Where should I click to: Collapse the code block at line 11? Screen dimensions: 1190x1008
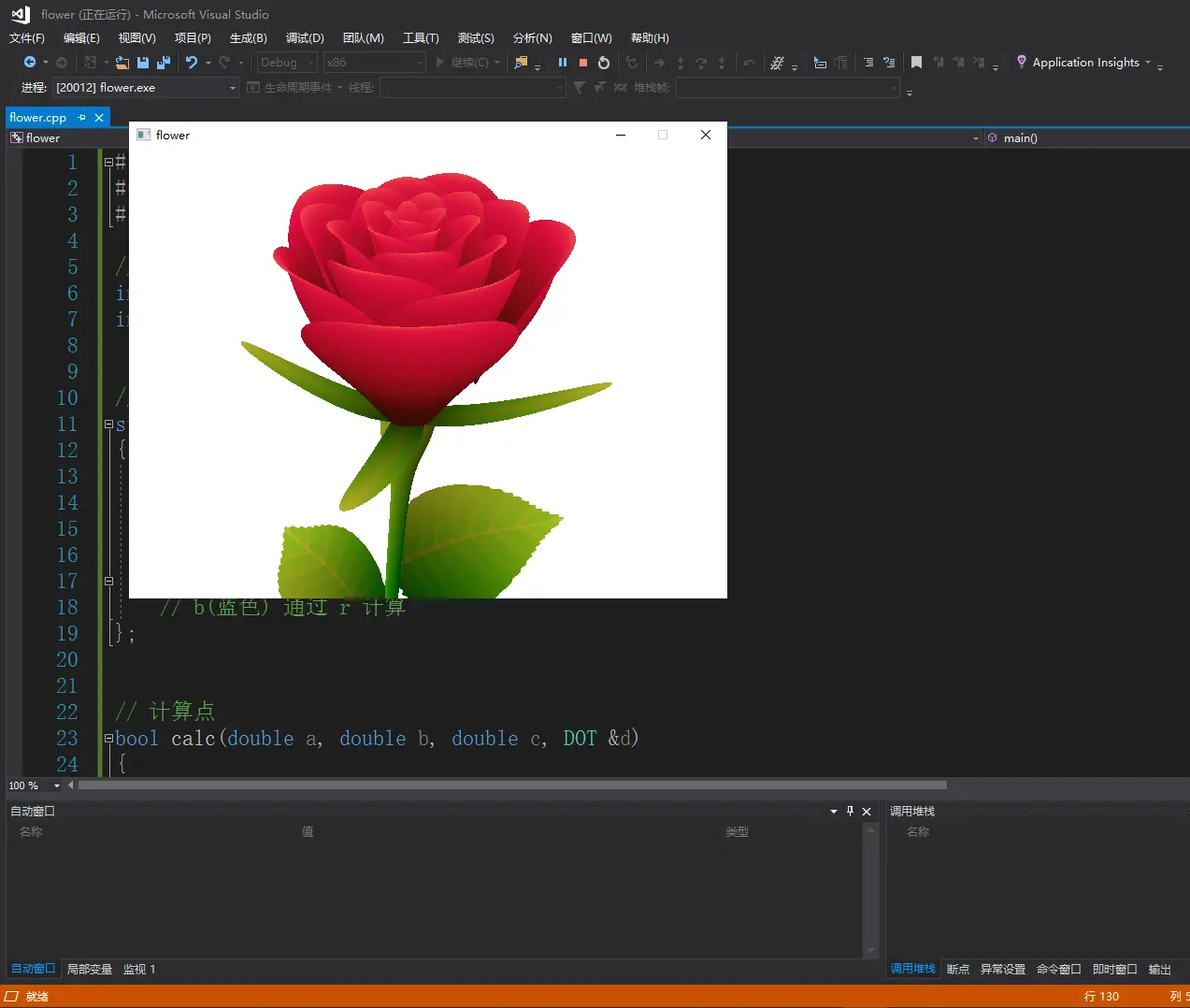pyautogui.click(x=108, y=425)
